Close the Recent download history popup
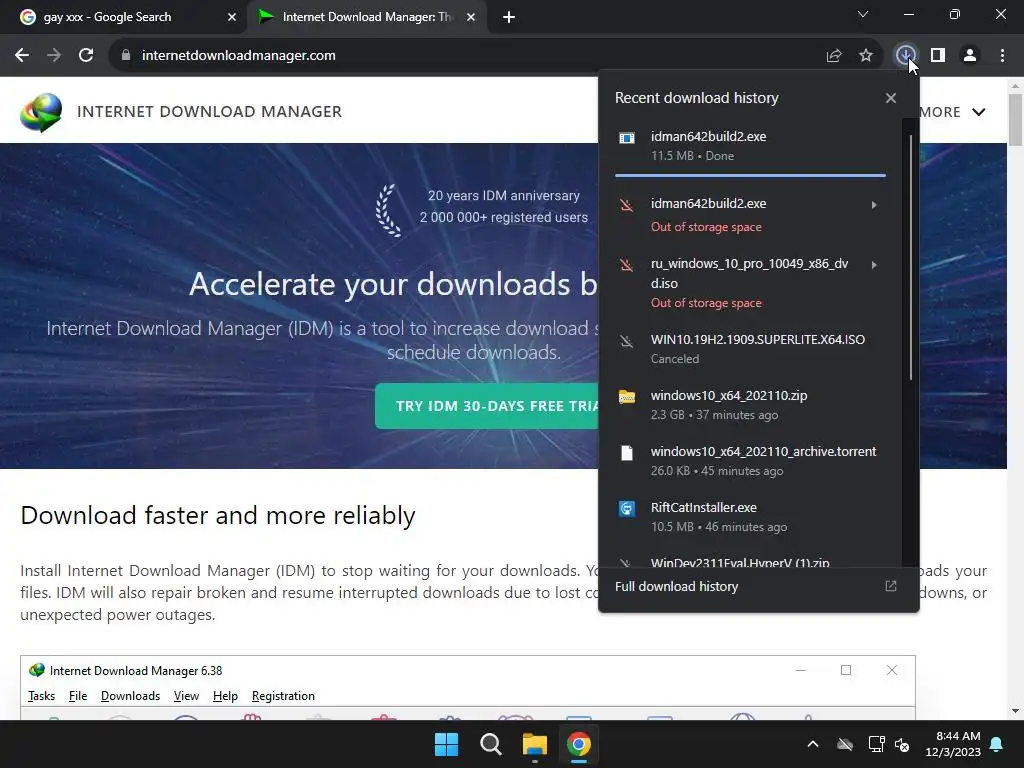 tap(891, 98)
